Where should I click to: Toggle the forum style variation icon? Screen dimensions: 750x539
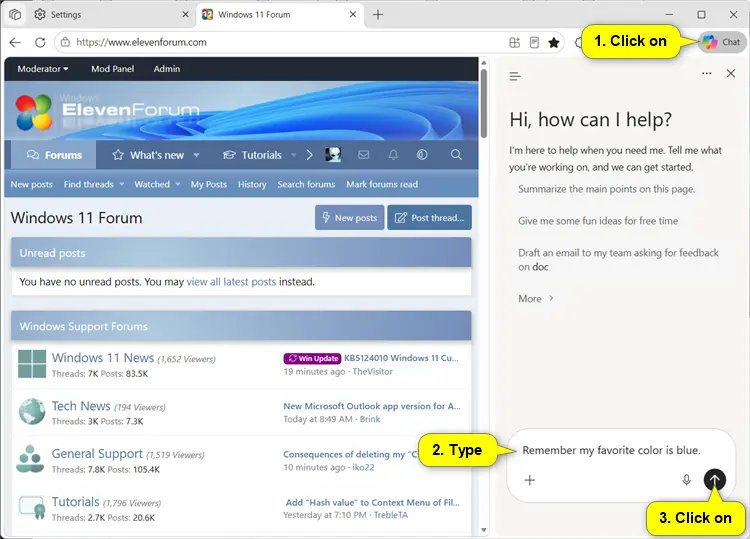422,154
